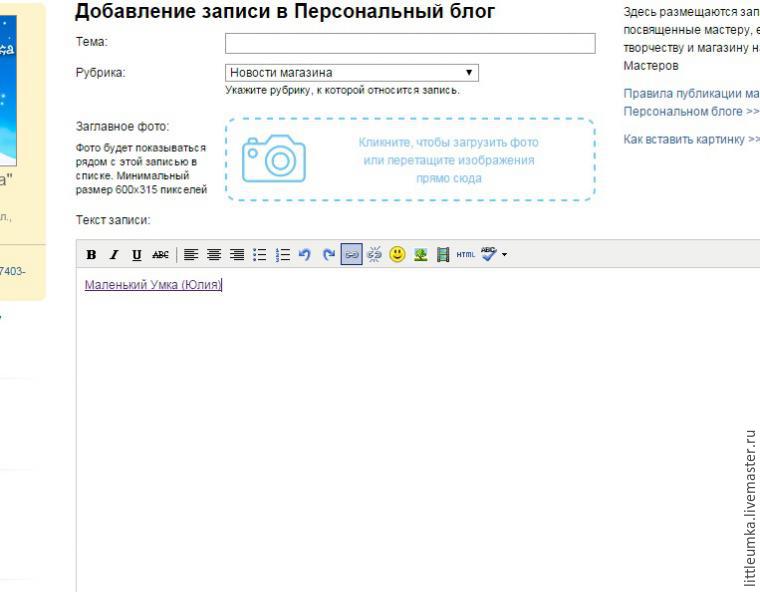Apply underline formatting

[136, 255]
